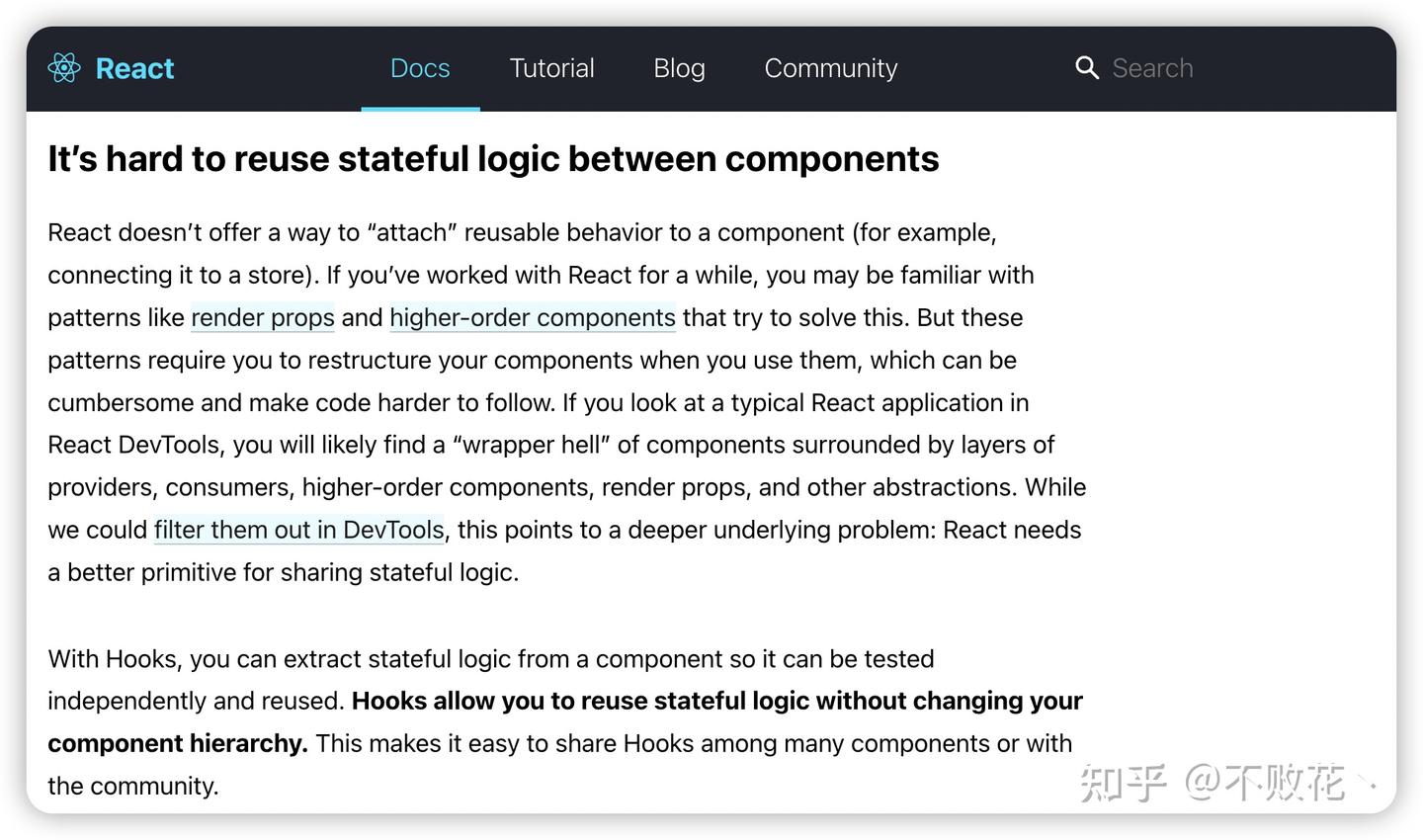Visit the filter them out in DevTools link
This screenshot has width=1423, height=840.
coord(299,530)
